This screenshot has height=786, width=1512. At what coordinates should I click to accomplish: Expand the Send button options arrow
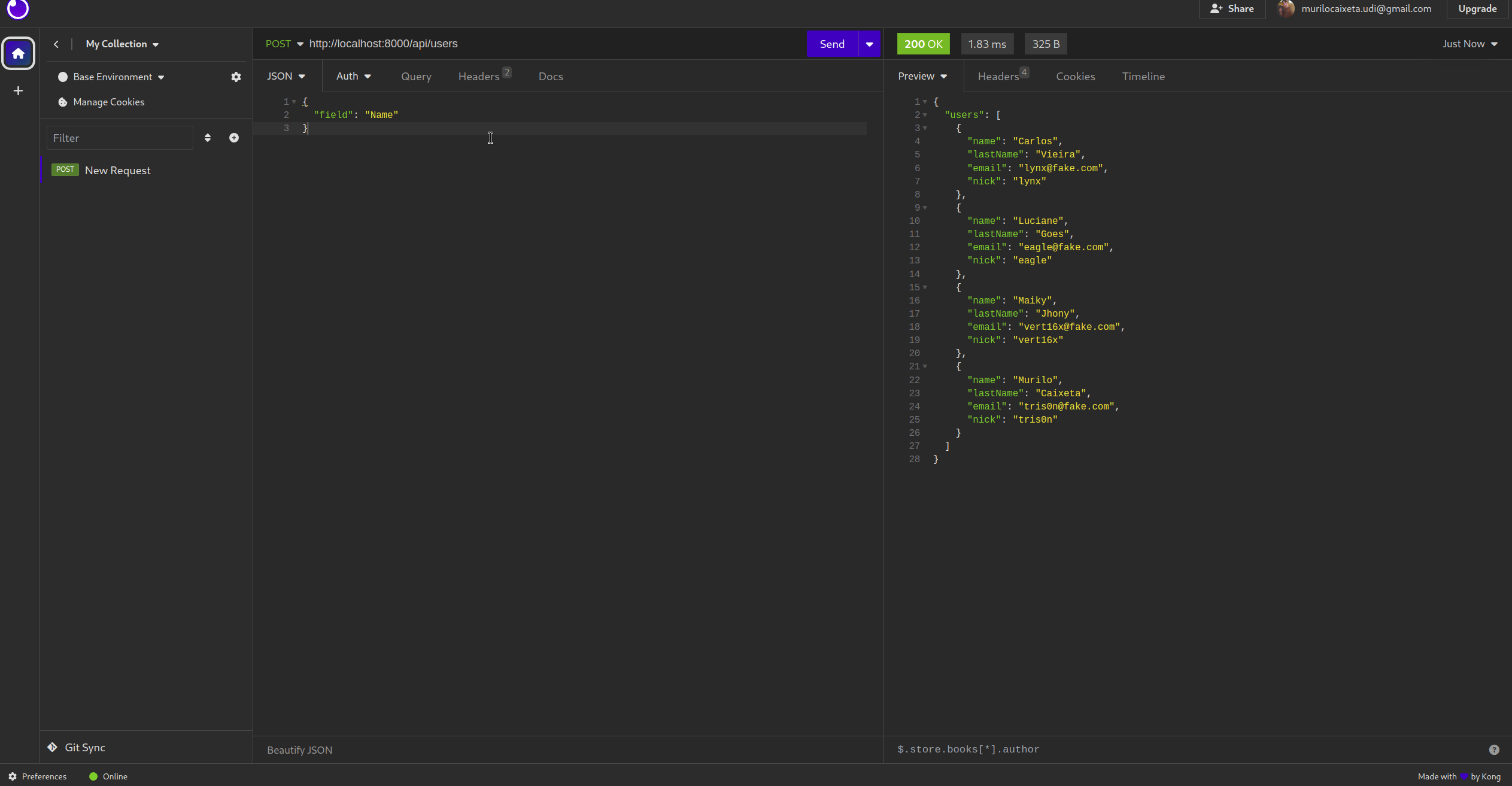coord(869,44)
